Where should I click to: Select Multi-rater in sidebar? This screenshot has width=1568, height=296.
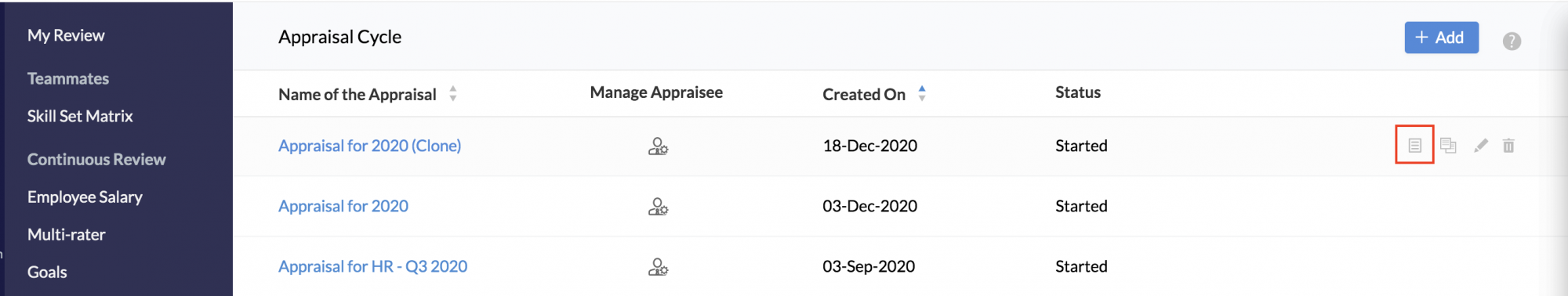pos(66,235)
